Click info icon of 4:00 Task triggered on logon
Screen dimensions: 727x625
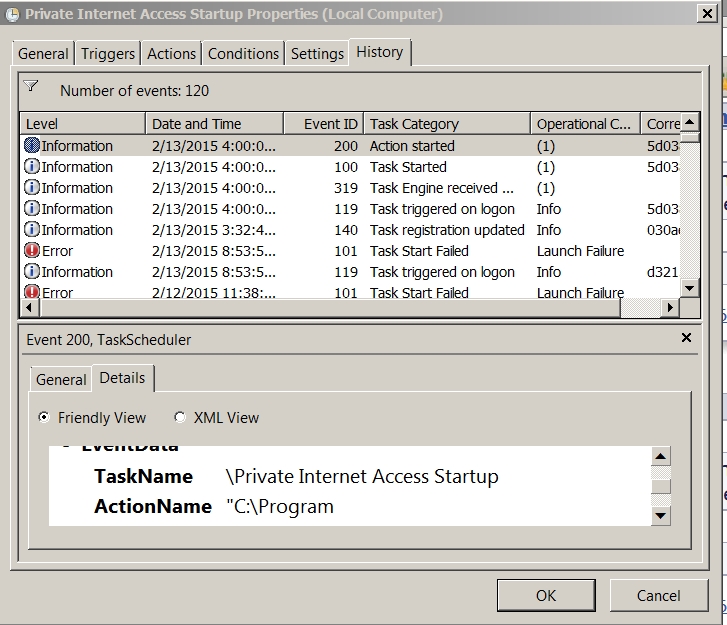[x=32, y=209]
